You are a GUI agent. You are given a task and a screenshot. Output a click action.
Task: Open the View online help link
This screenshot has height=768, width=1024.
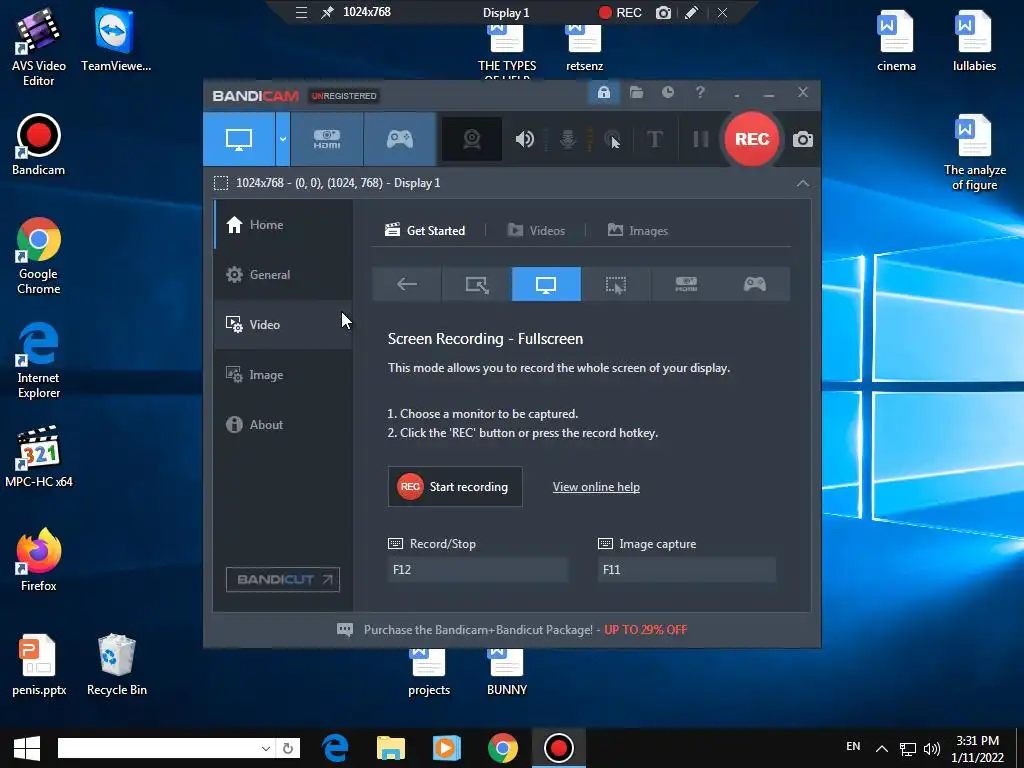pyautogui.click(x=596, y=487)
